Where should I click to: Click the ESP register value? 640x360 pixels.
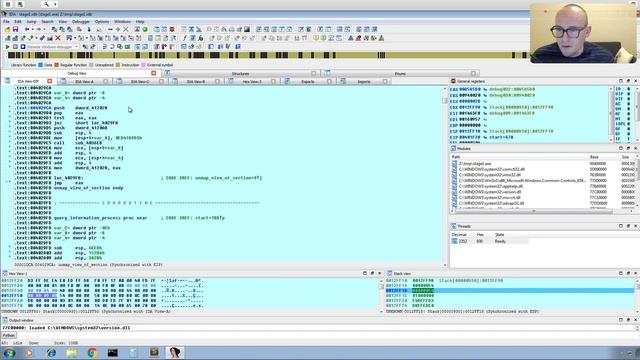469,131
